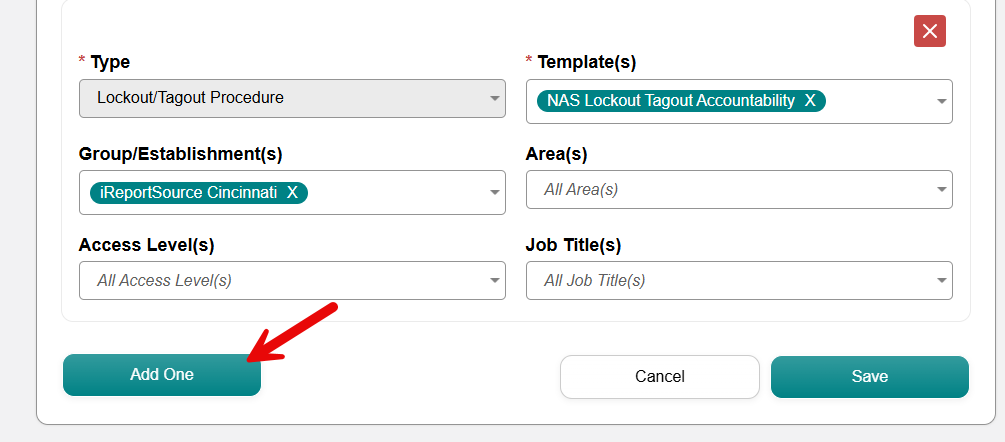Click the Cancel button
Image resolution: width=1005 pixels, height=442 pixels.
tap(660, 377)
